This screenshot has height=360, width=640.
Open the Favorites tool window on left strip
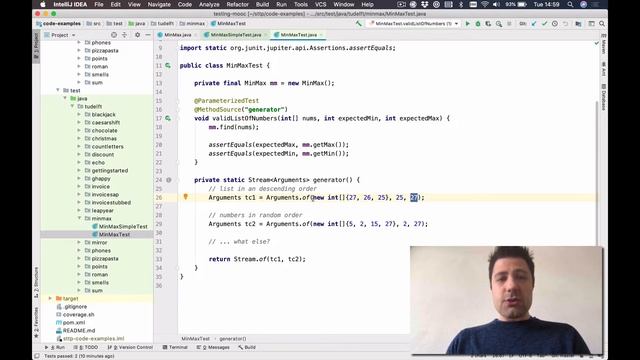click(x=36, y=322)
